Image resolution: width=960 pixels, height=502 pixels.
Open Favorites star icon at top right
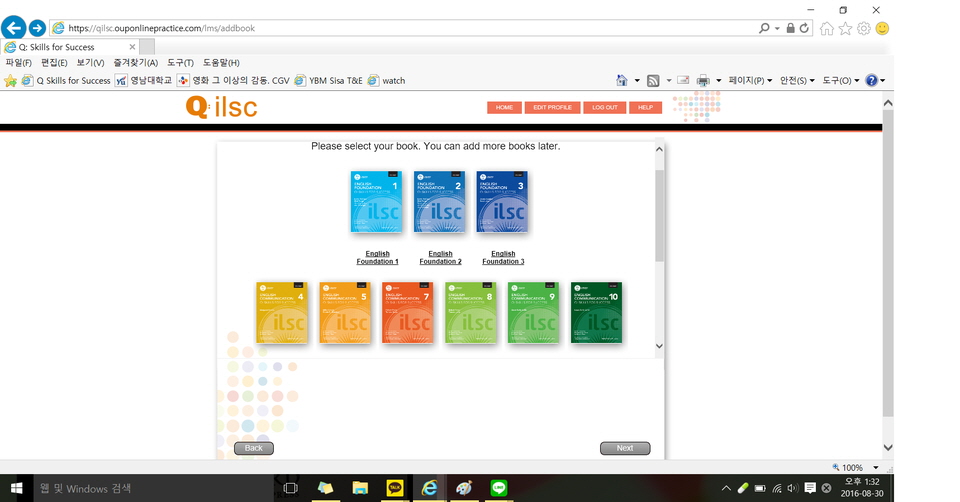pos(846,29)
